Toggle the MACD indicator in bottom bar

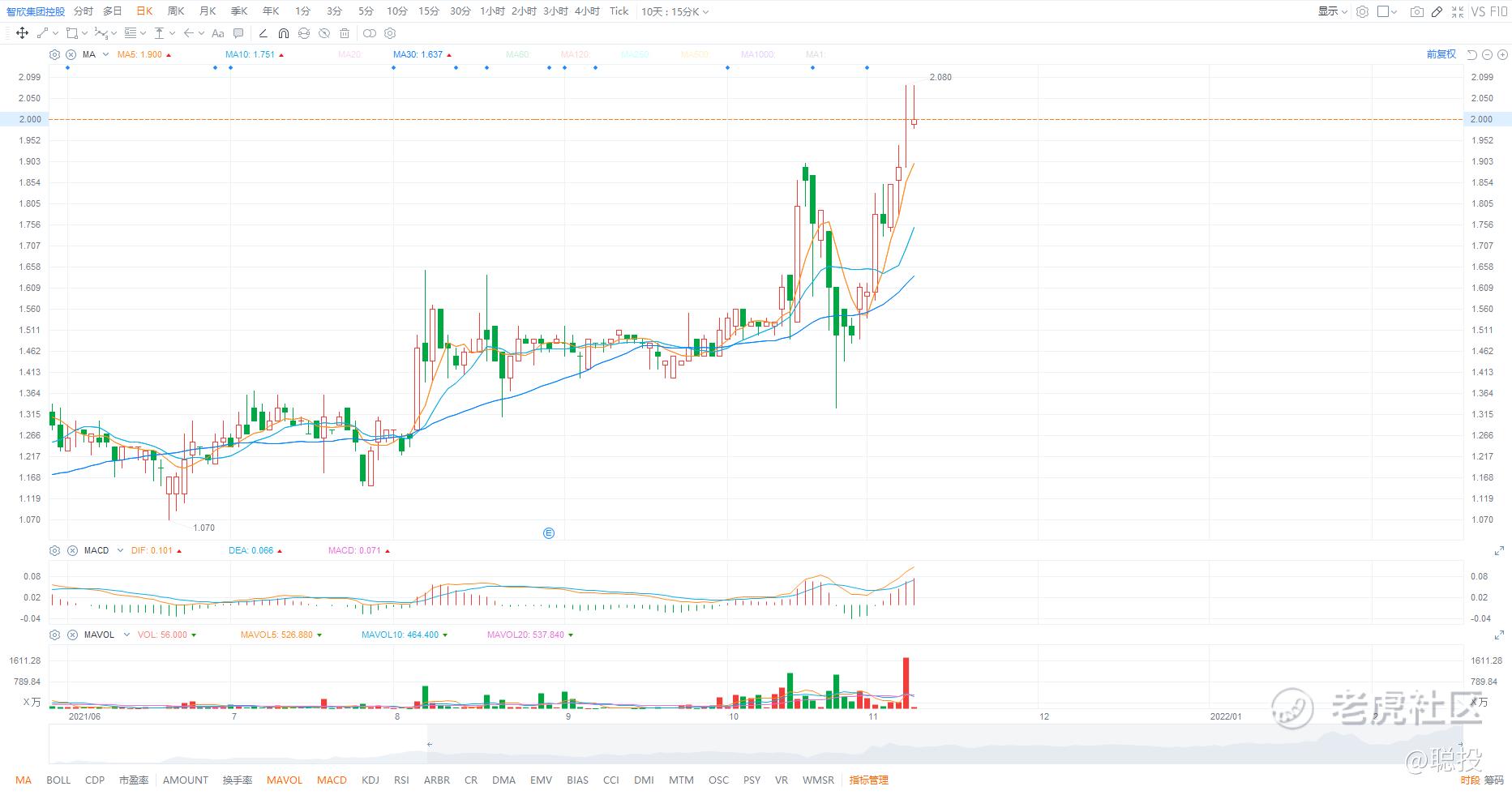pos(332,780)
